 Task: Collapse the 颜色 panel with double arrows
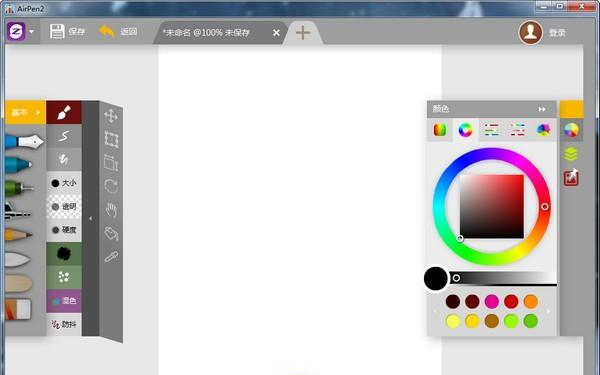(x=542, y=109)
